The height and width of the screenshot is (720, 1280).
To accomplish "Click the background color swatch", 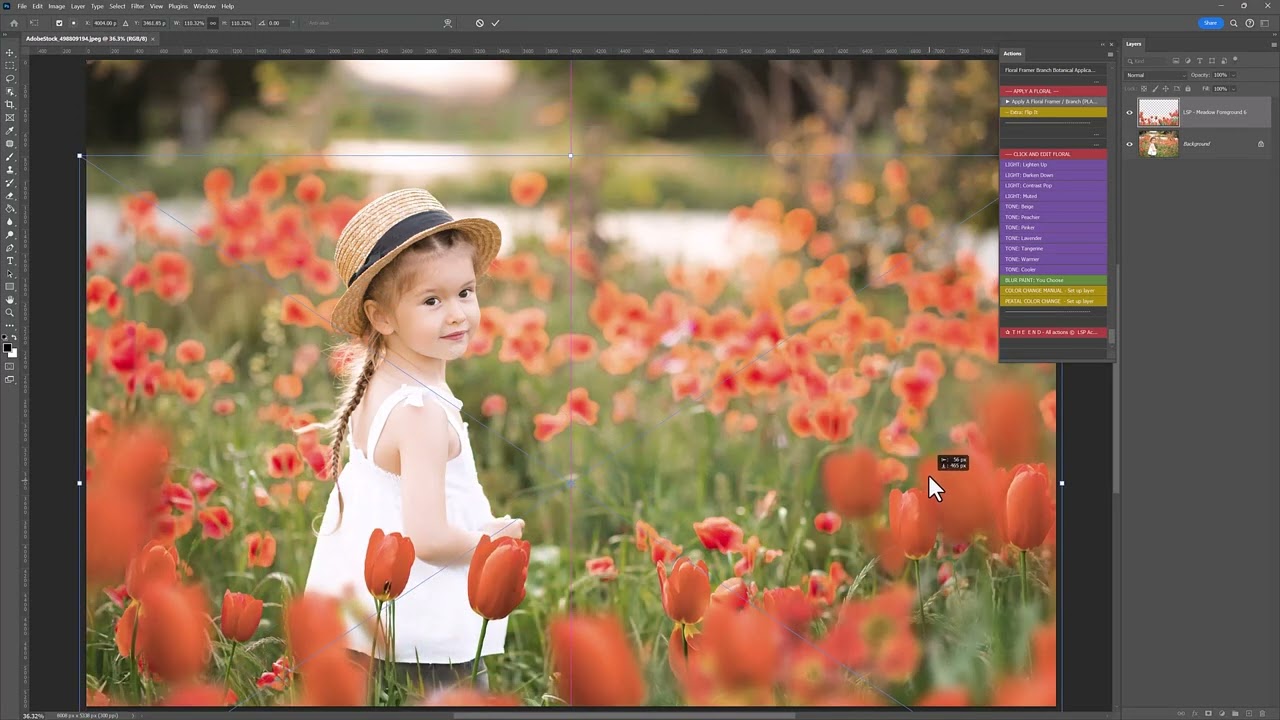I will tap(13, 354).
